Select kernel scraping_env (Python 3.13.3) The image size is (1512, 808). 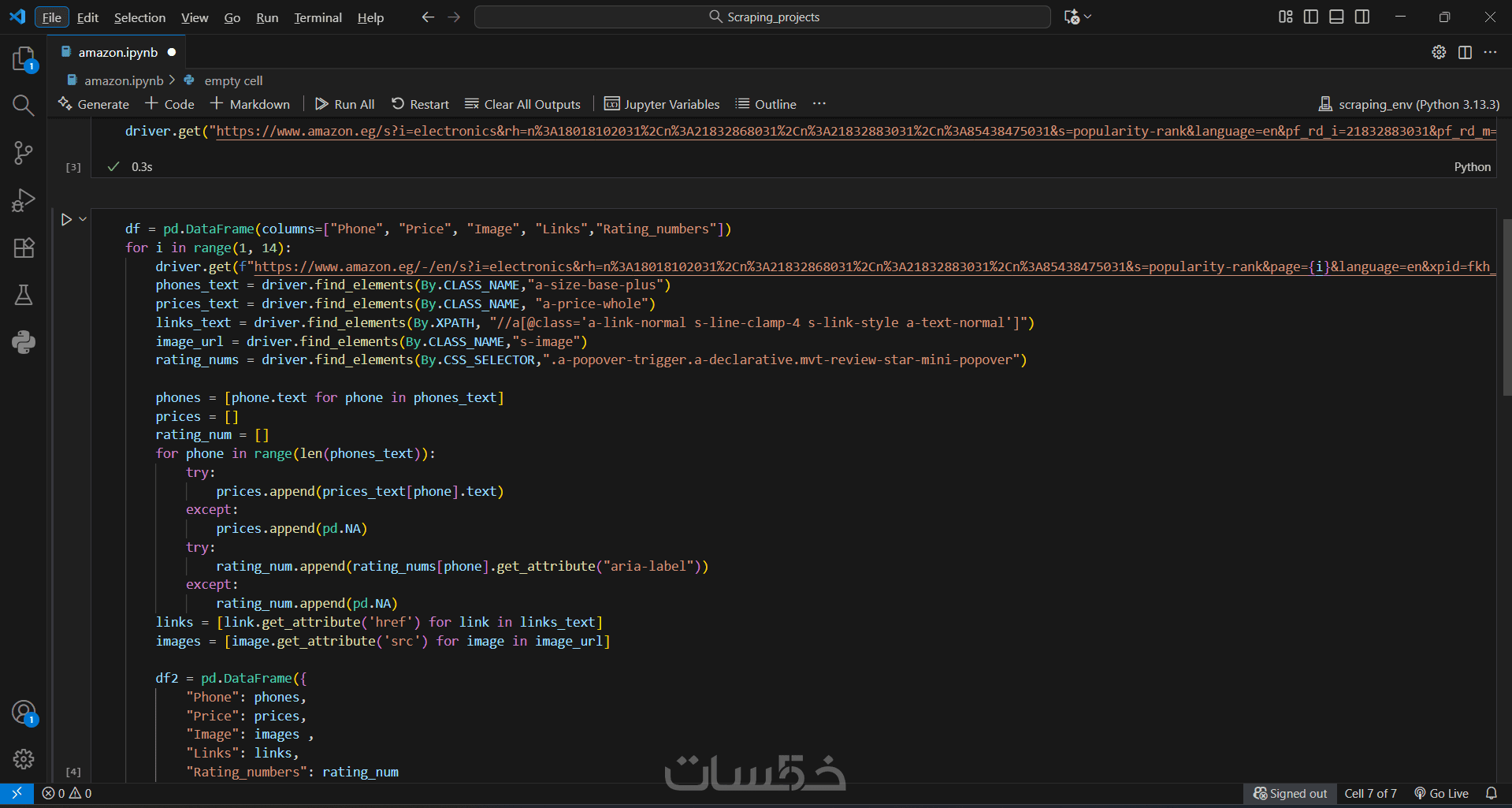[x=1409, y=104]
